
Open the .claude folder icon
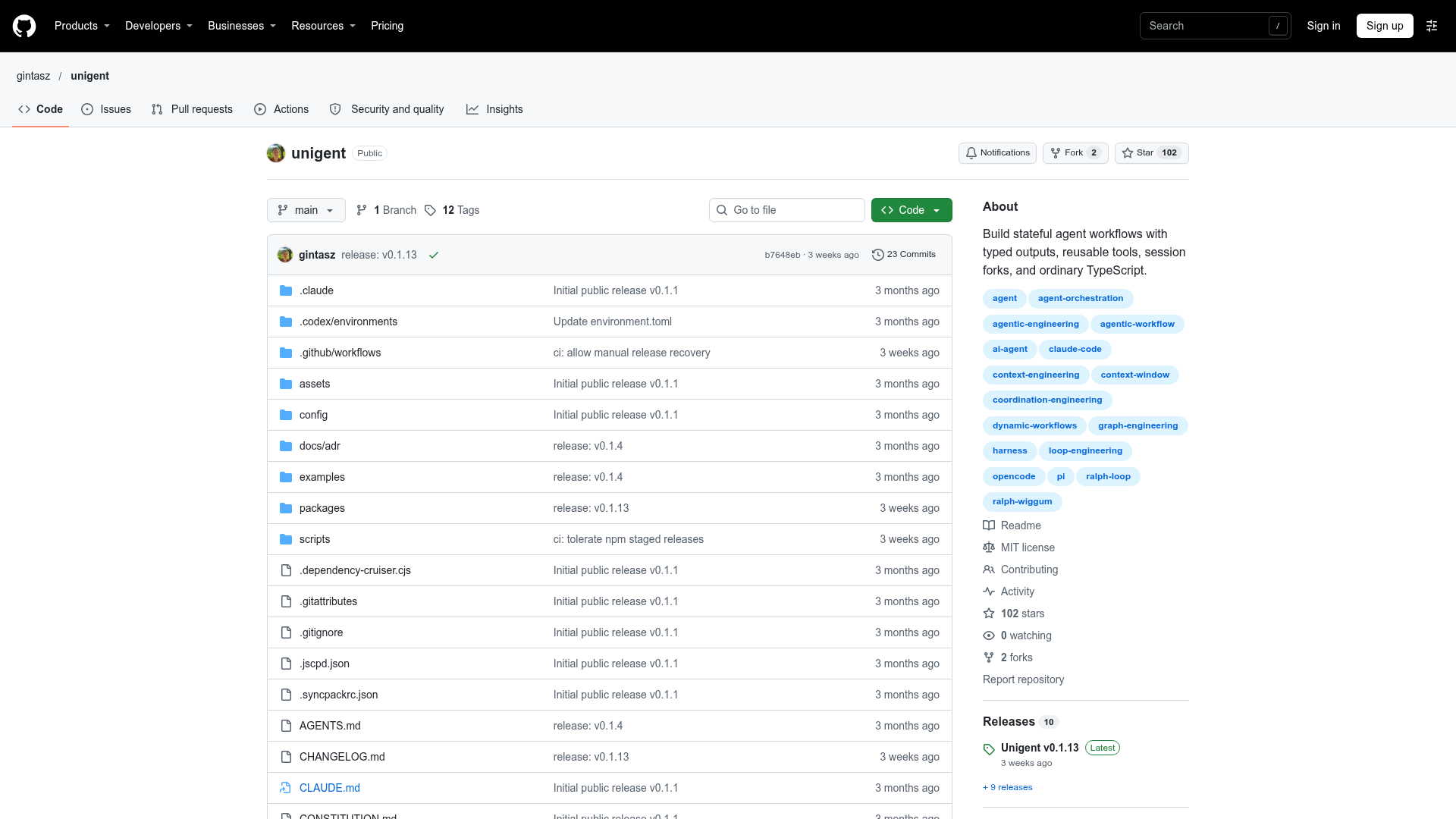pyautogui.click(x=286, y=290)
